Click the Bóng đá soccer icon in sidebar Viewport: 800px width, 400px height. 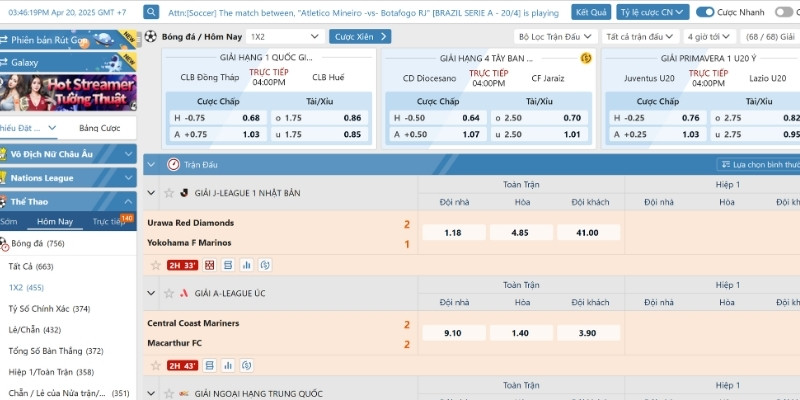coord(4,244)
